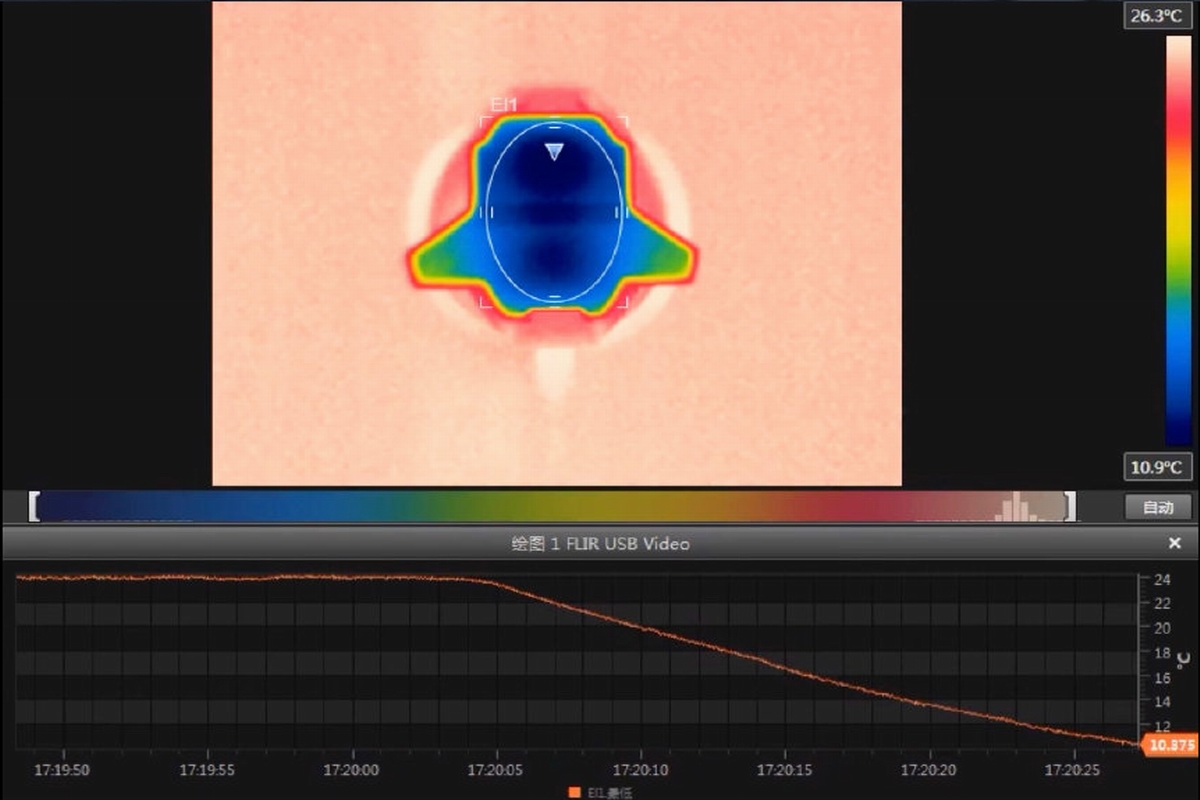The height and width of the screenshot is (800, 1200).
Task: Click the histogram peak on the palette bar
Action: (1018, 506)
